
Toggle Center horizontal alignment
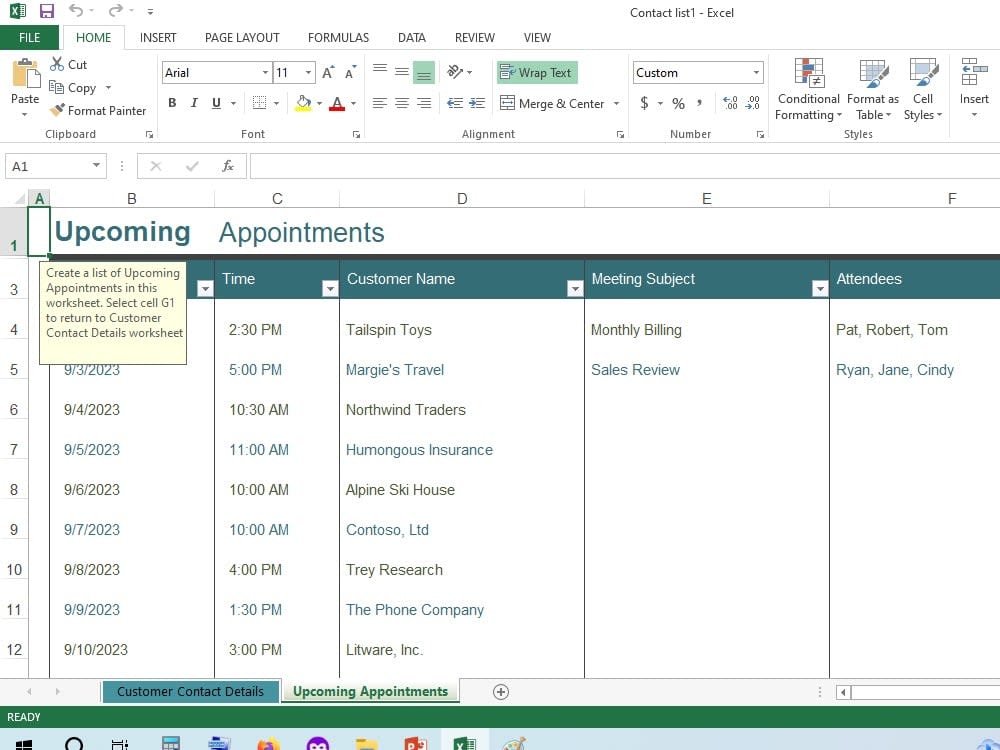(x=402, y=103)
